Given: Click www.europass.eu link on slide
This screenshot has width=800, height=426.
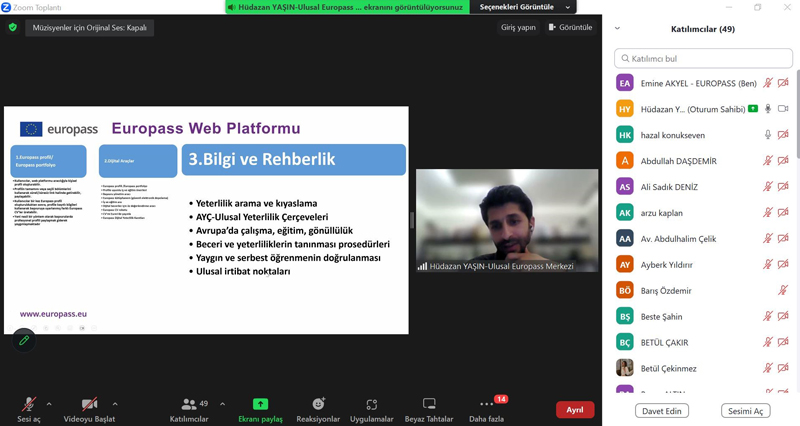Looking at the screenshot, I should 54,314.
